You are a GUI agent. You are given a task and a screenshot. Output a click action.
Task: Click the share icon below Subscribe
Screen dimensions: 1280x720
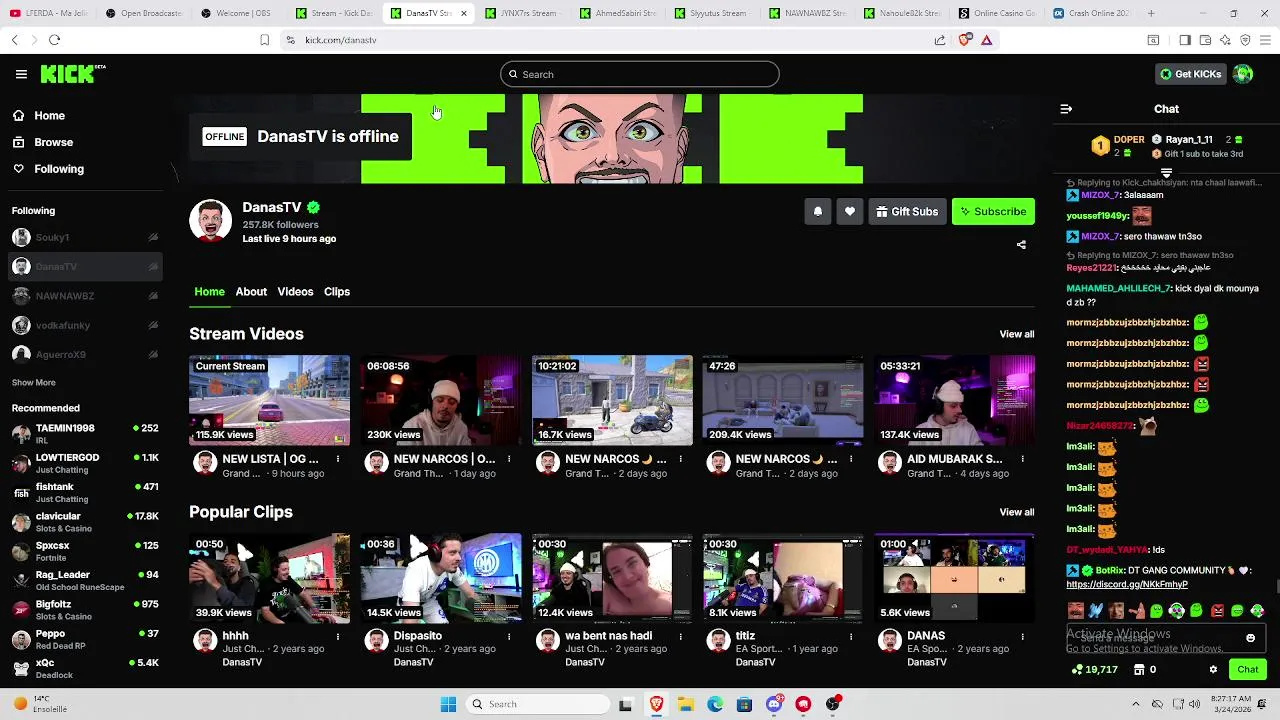(1021, 244)
